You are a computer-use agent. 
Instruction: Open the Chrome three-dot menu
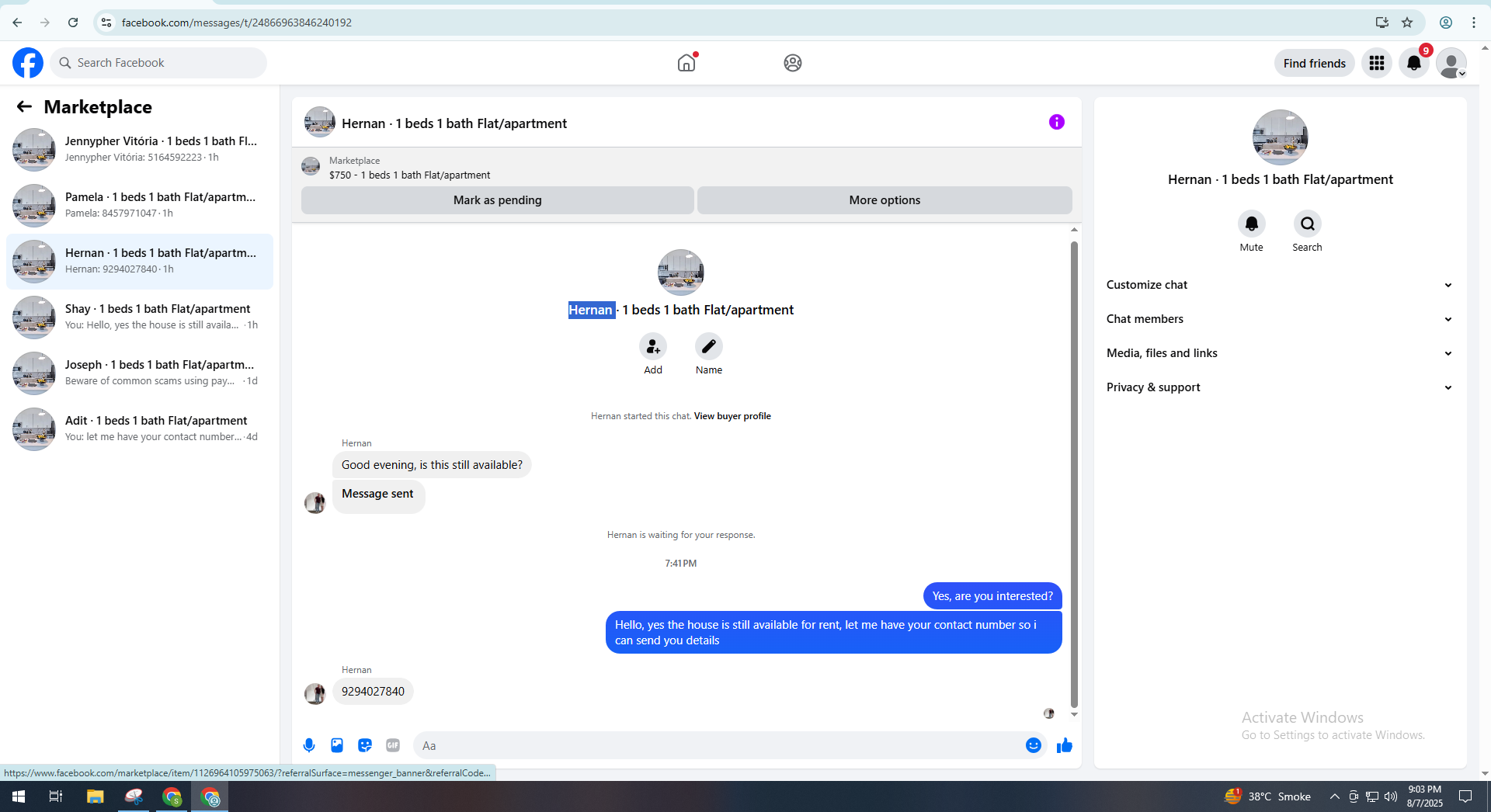(1474, 23)
